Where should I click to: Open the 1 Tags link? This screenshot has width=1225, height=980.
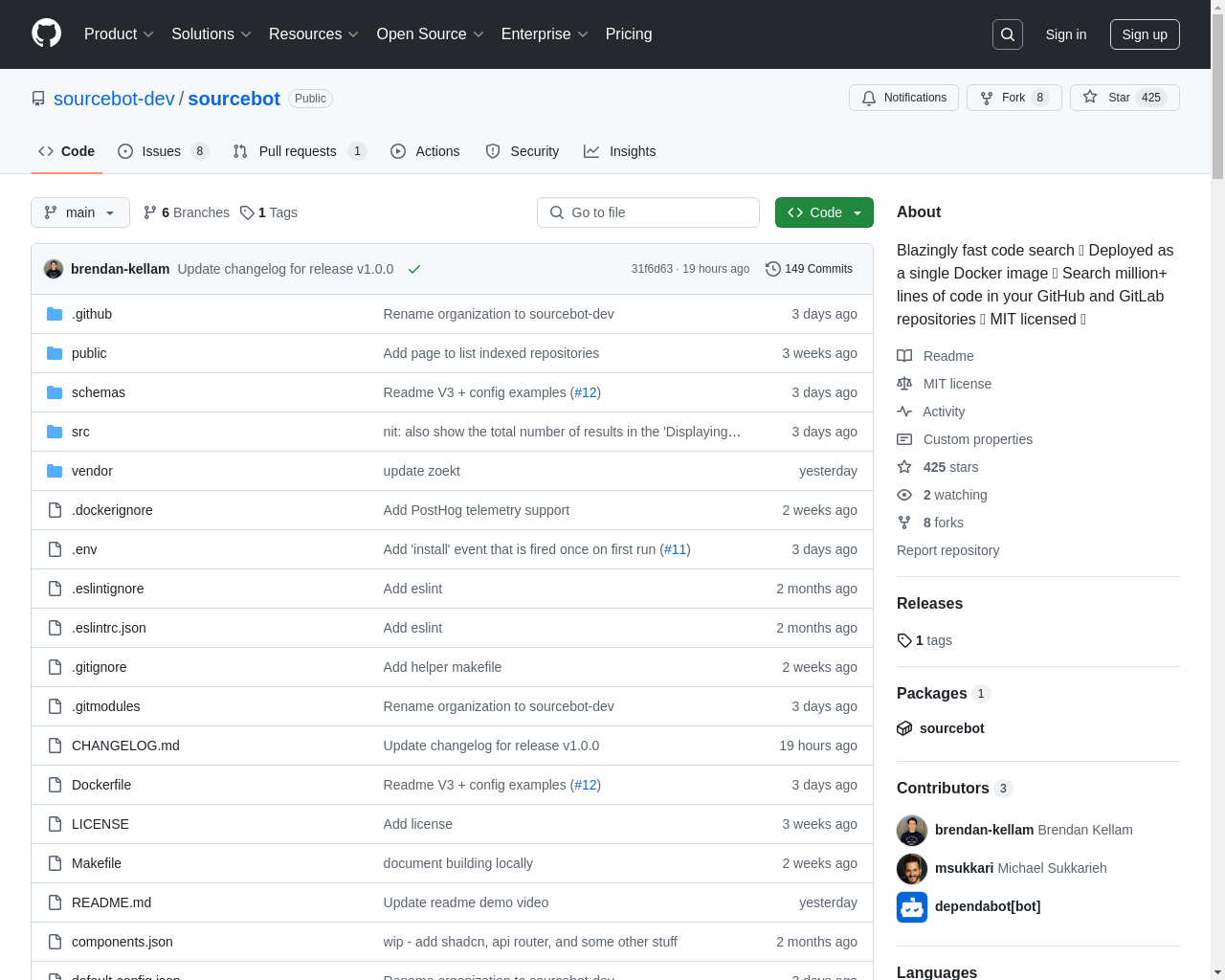click(269, 212)
